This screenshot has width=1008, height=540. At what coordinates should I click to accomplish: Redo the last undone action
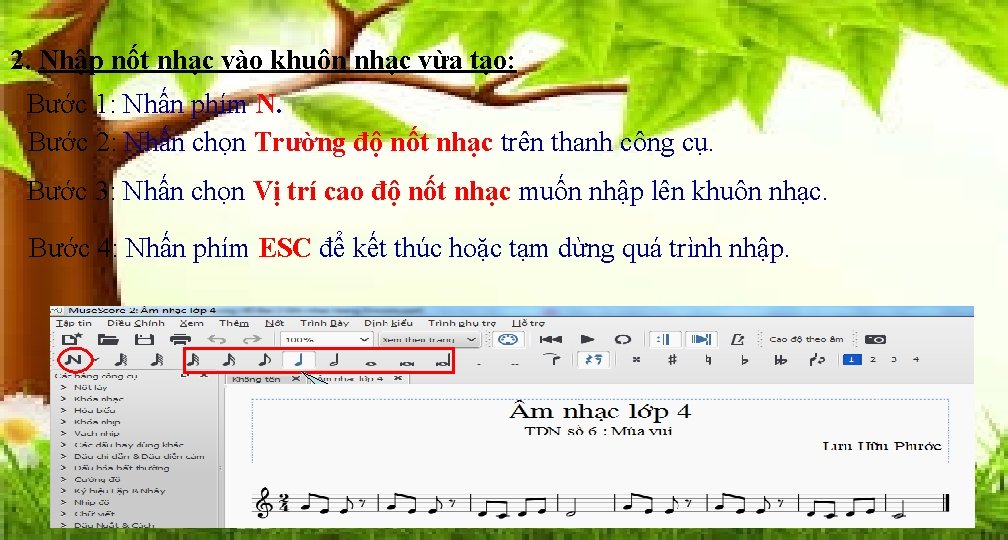(x=252, y=339)
